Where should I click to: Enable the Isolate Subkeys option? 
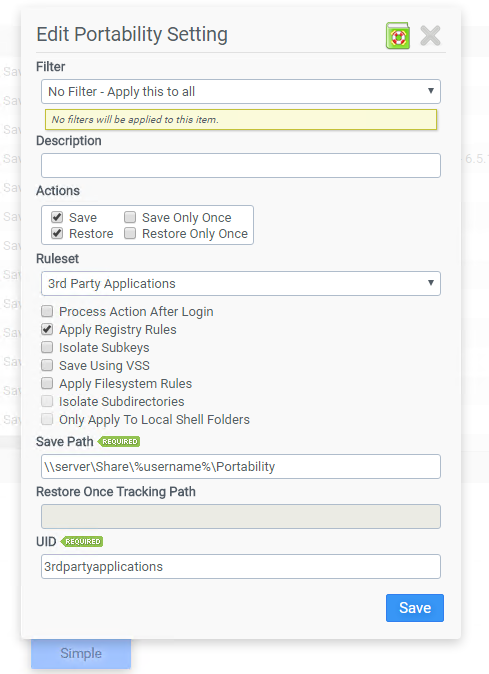47,347
